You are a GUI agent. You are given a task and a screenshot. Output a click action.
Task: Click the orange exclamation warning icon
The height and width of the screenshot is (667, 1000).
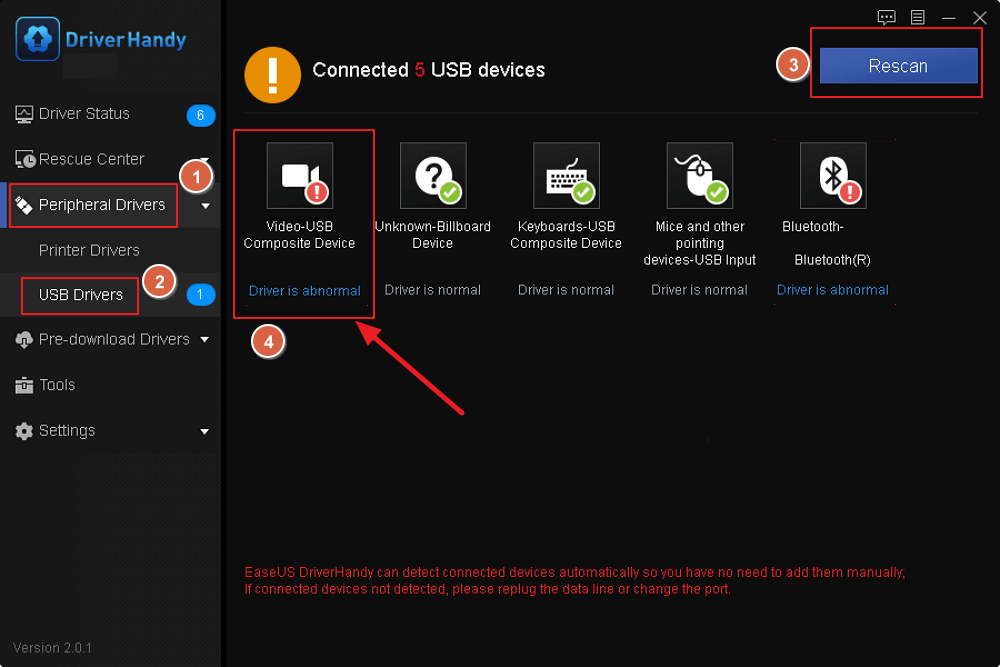[272, 75]
